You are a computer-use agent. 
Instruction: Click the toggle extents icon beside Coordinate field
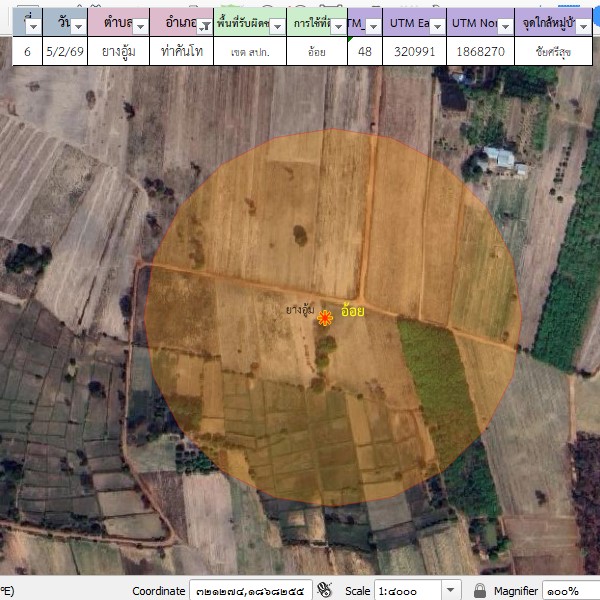pyautogui.click(x=324, y=590)
